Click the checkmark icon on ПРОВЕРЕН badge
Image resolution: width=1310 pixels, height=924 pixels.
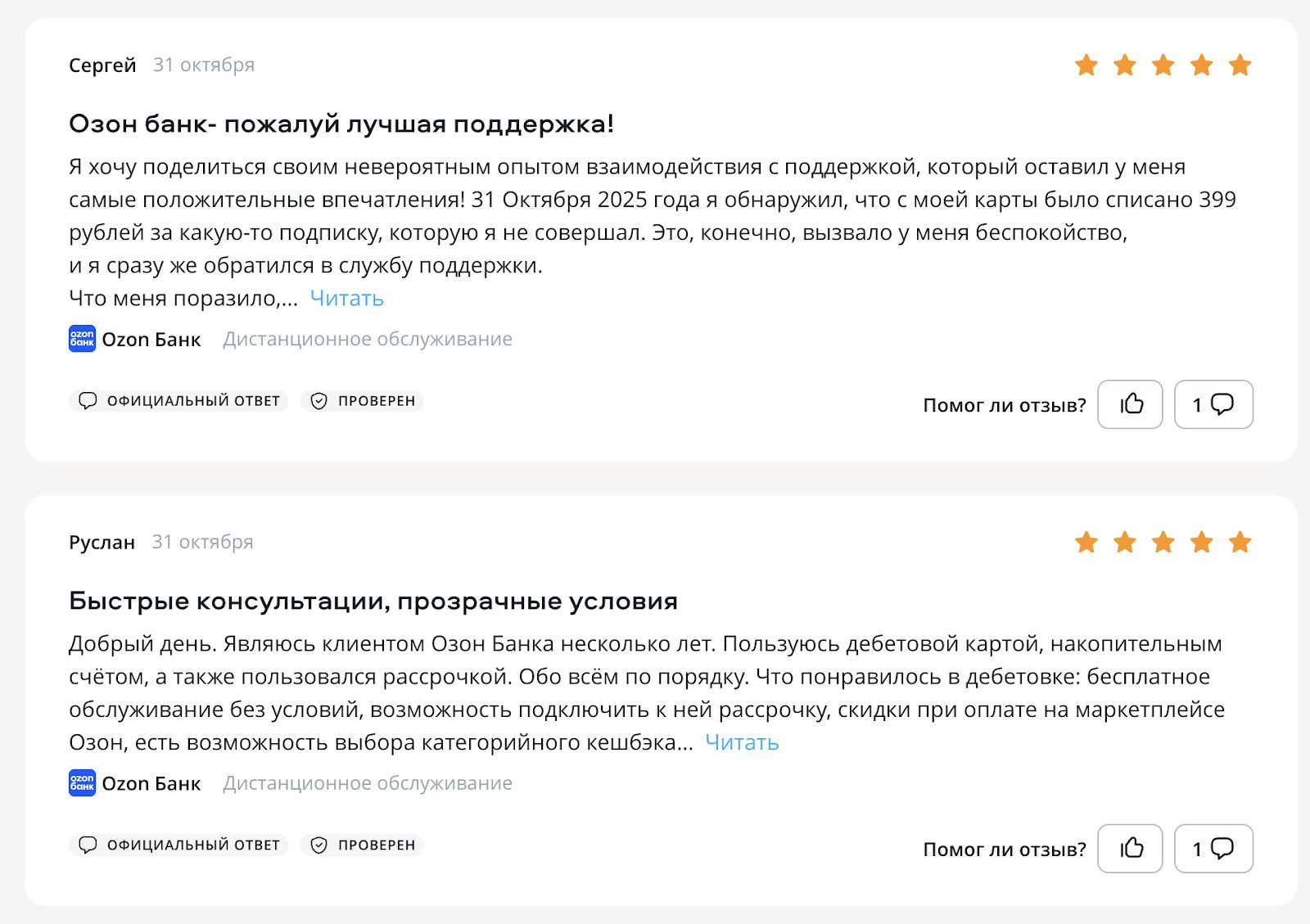tap(320, 401)
